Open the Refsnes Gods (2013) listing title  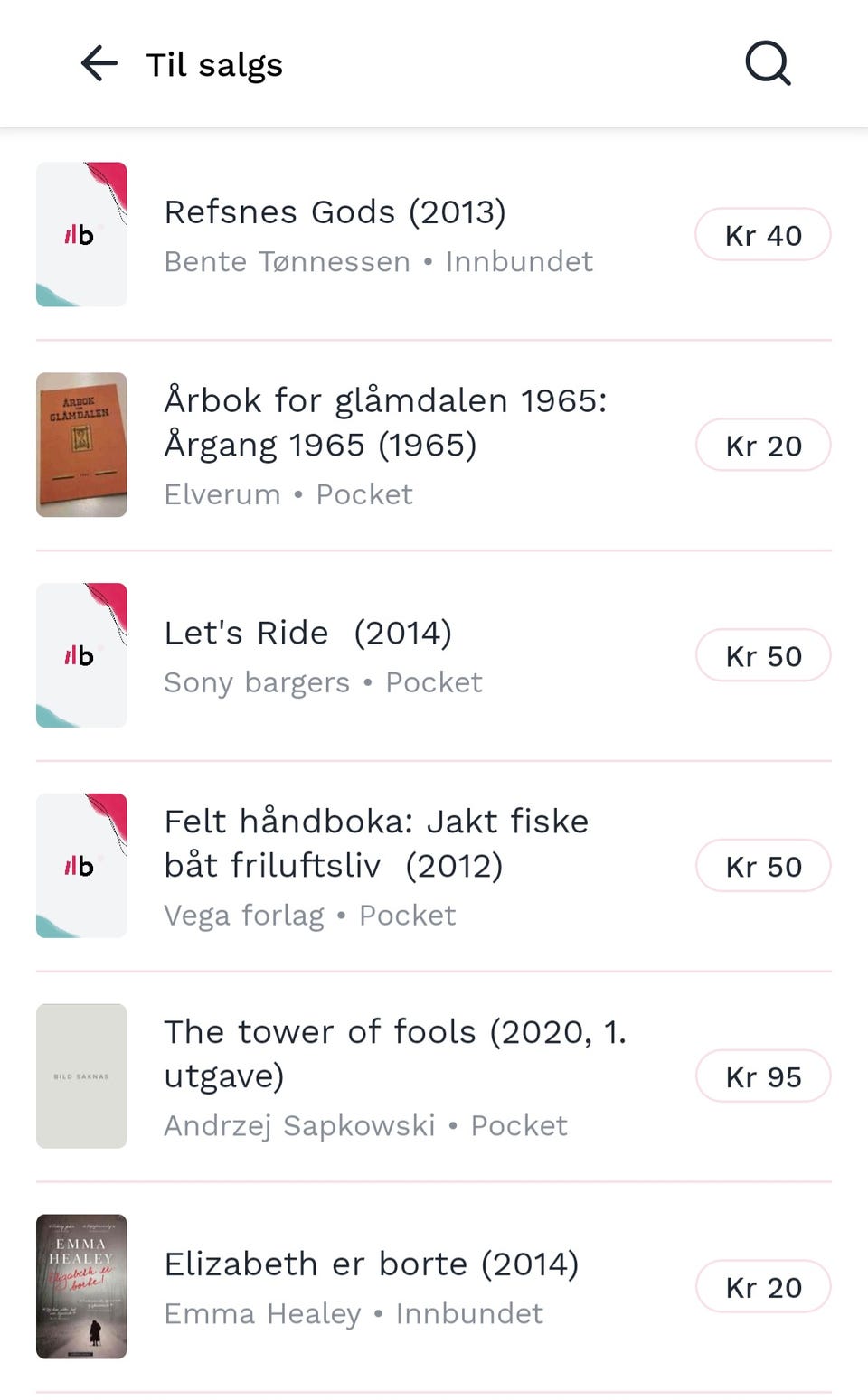pos(335,212)
